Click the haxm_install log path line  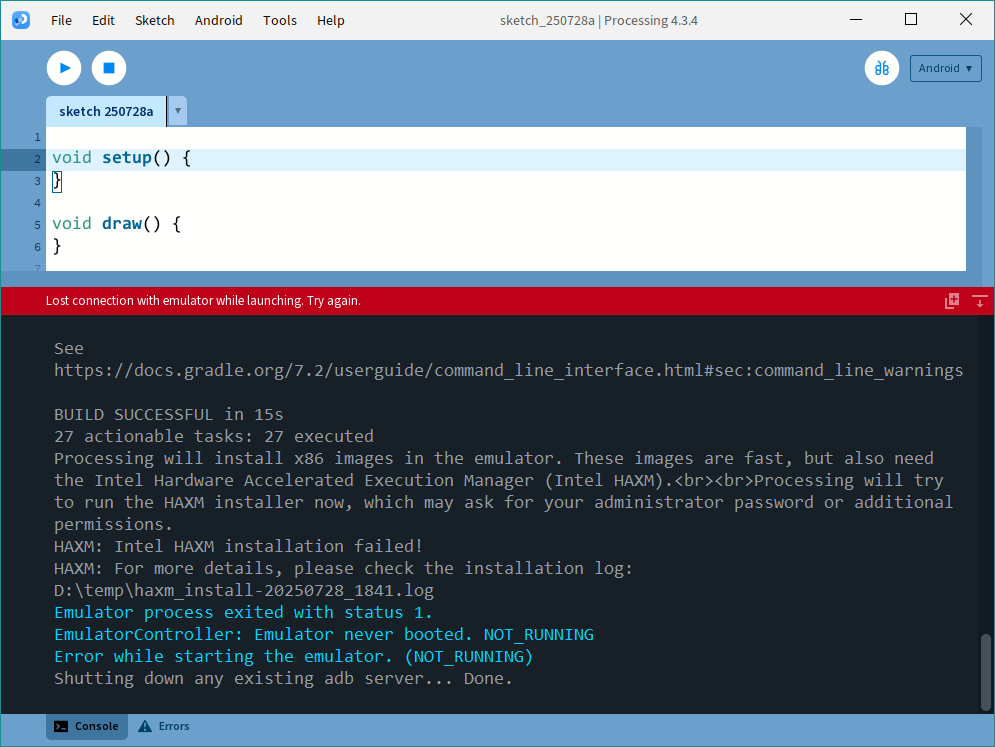pos(244,591)
